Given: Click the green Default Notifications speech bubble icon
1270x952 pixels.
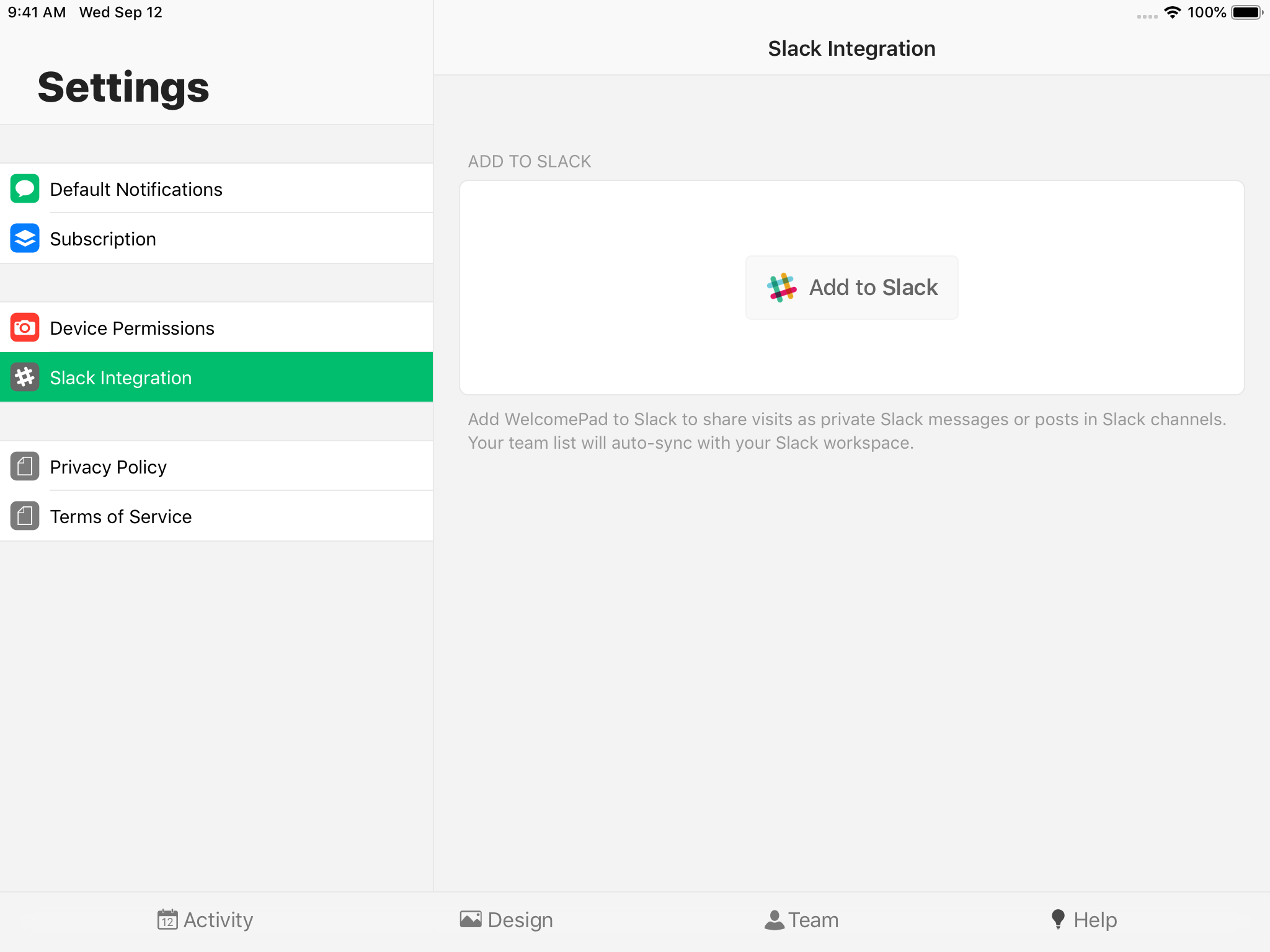Looking at the screenshot, I should click(25, 189).
